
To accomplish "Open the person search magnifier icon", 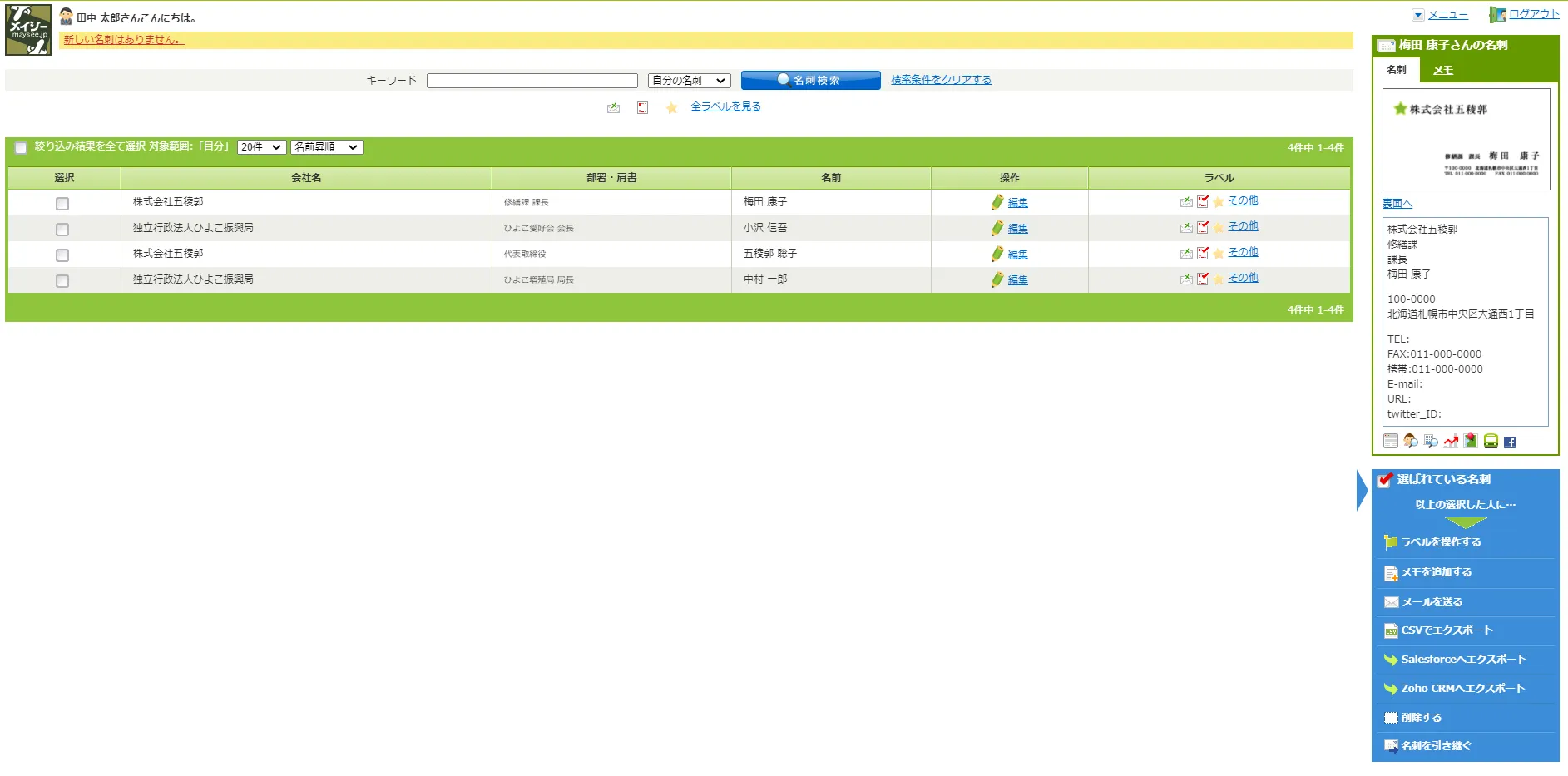I will (x=1411, y=442).
